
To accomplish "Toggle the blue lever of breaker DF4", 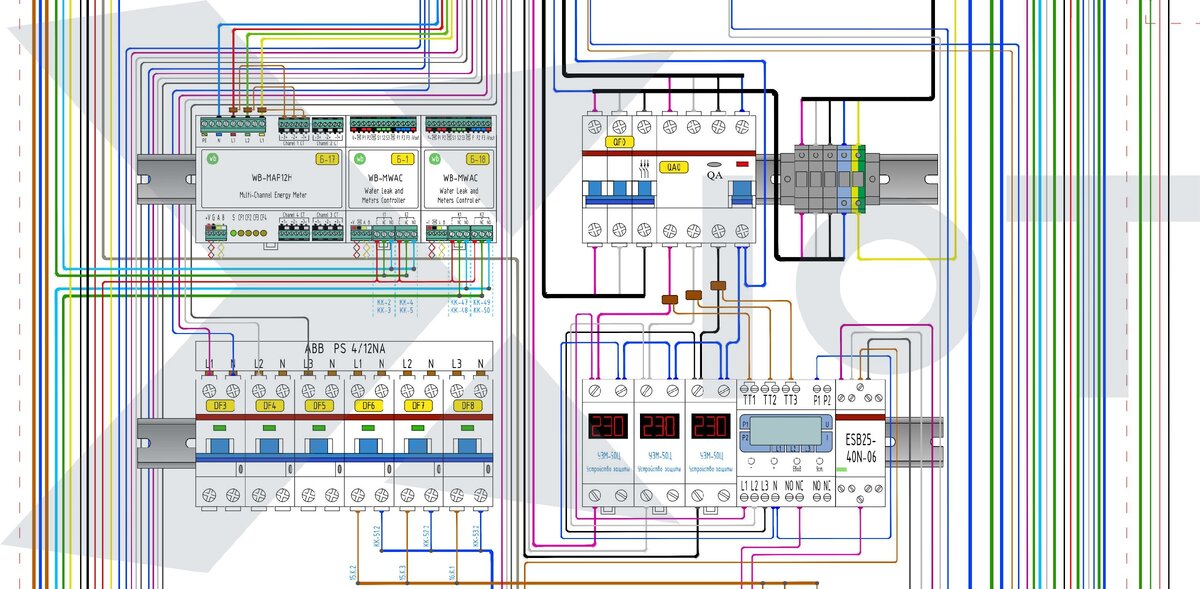I will (x=269, y=447).
